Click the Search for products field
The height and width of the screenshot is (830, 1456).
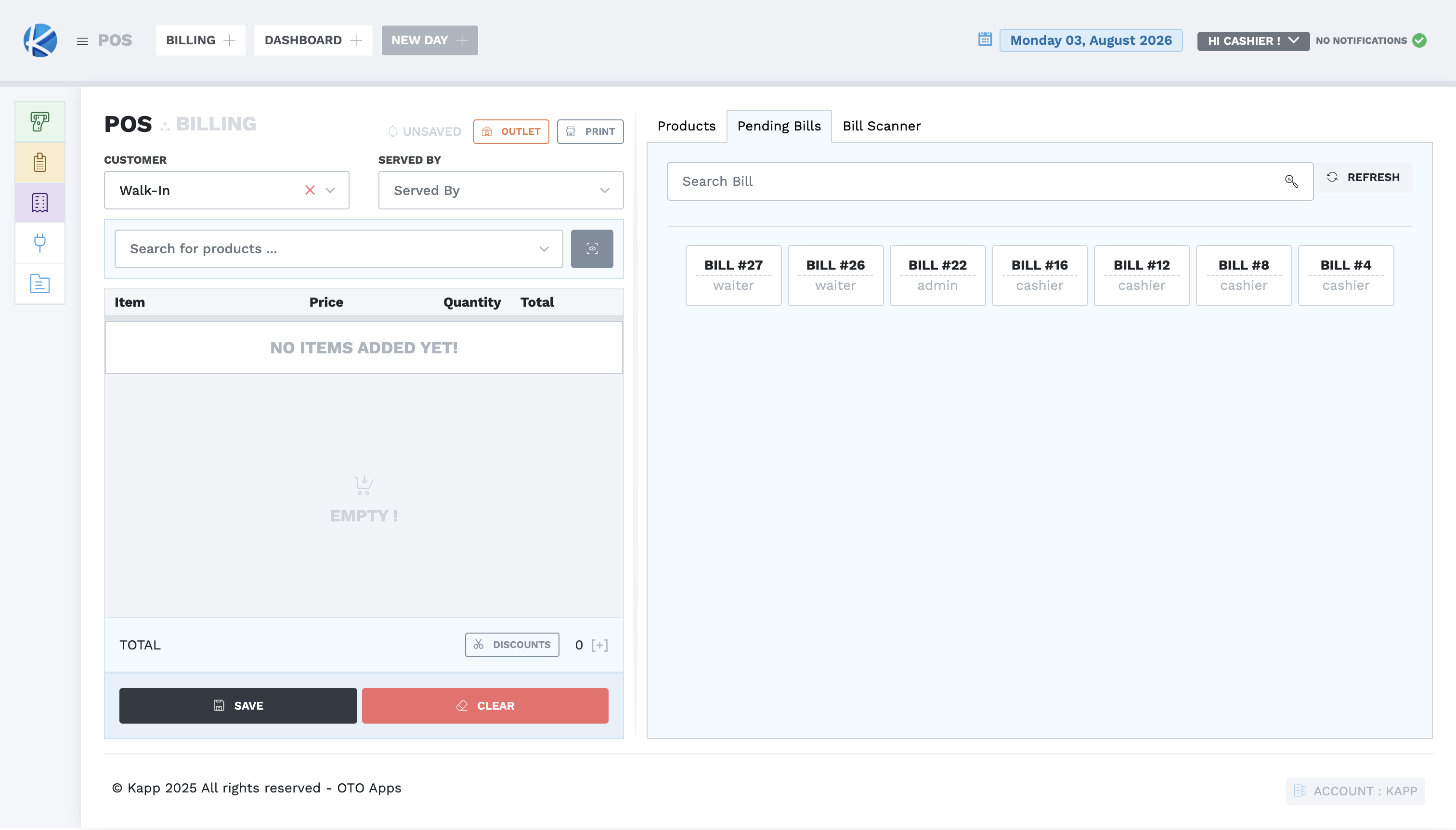point(338,249)
